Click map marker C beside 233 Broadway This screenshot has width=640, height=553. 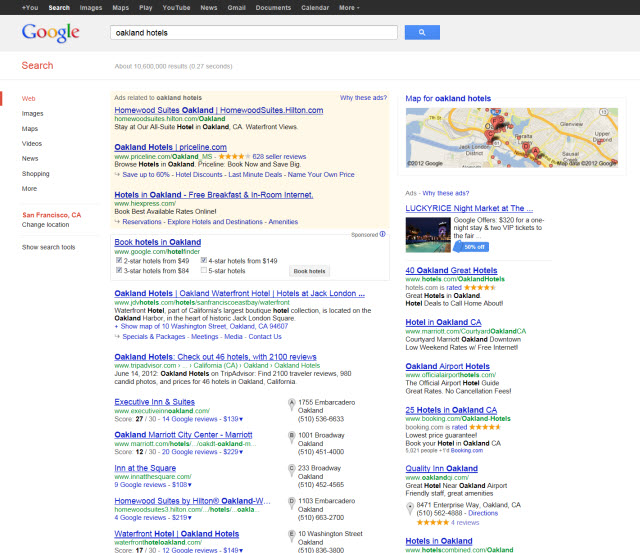[x=291, y=470]
